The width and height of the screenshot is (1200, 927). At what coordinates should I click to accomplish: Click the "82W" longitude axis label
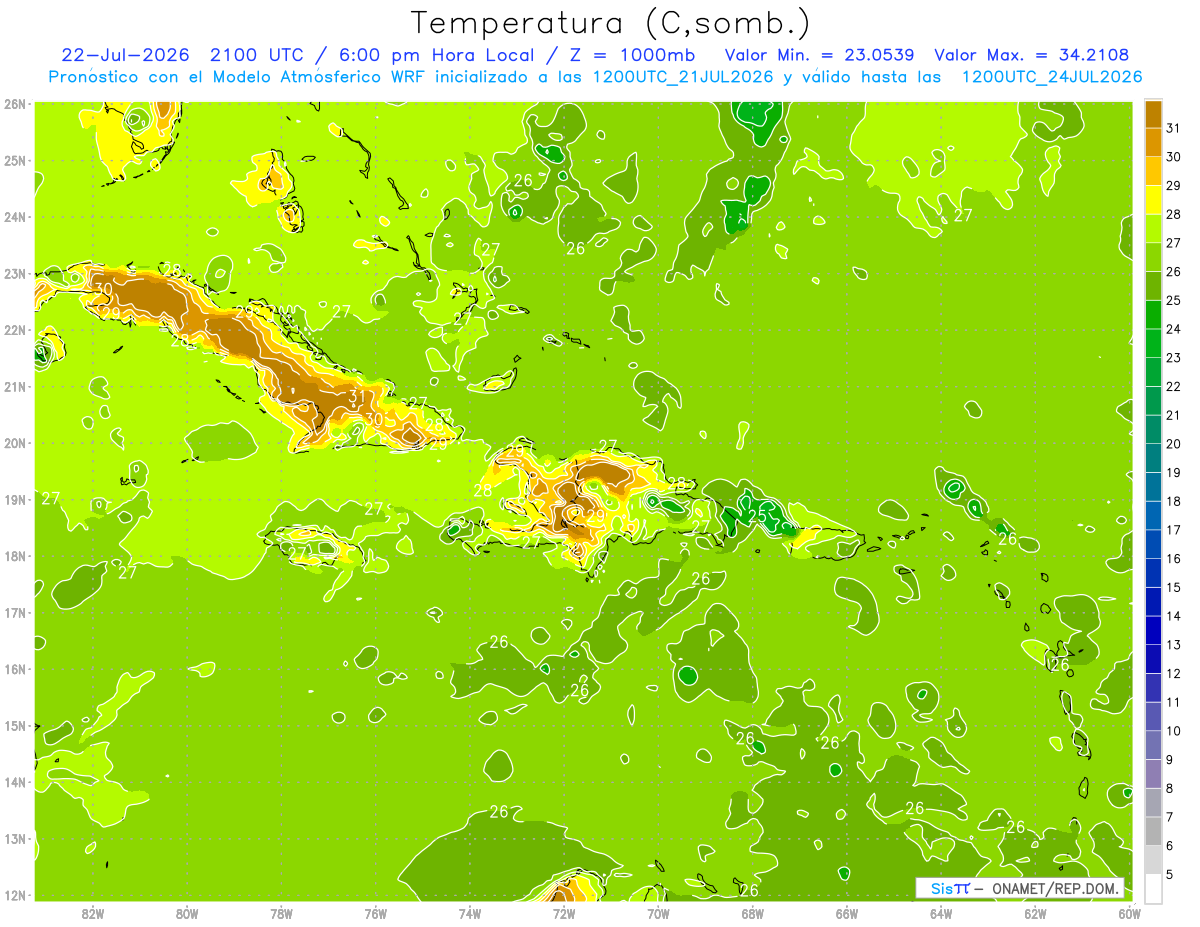(x=92, y=913)
